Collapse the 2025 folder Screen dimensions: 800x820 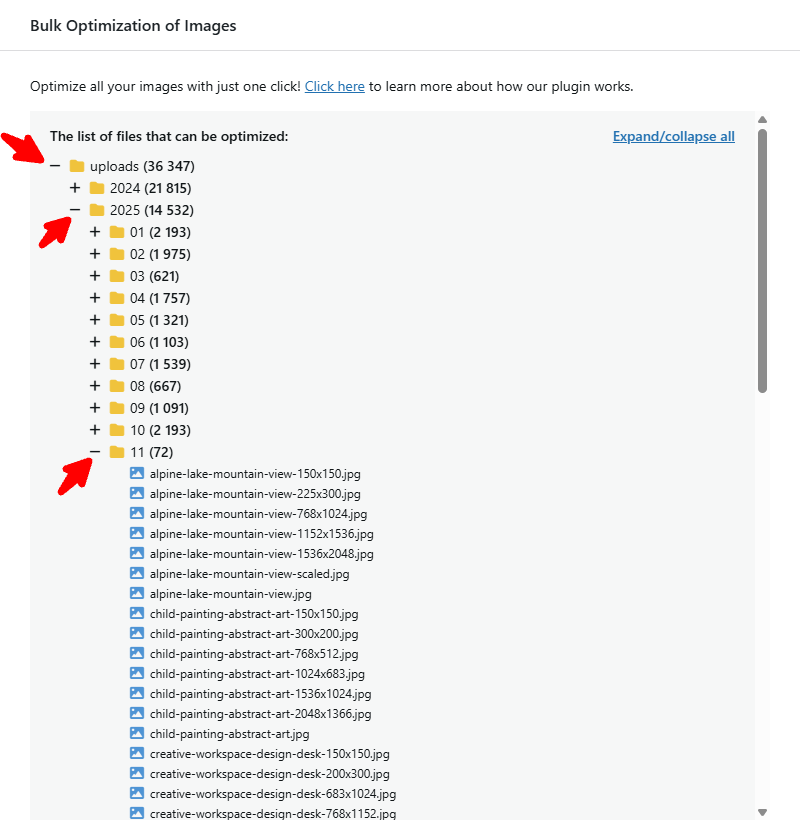pos(75,210)
